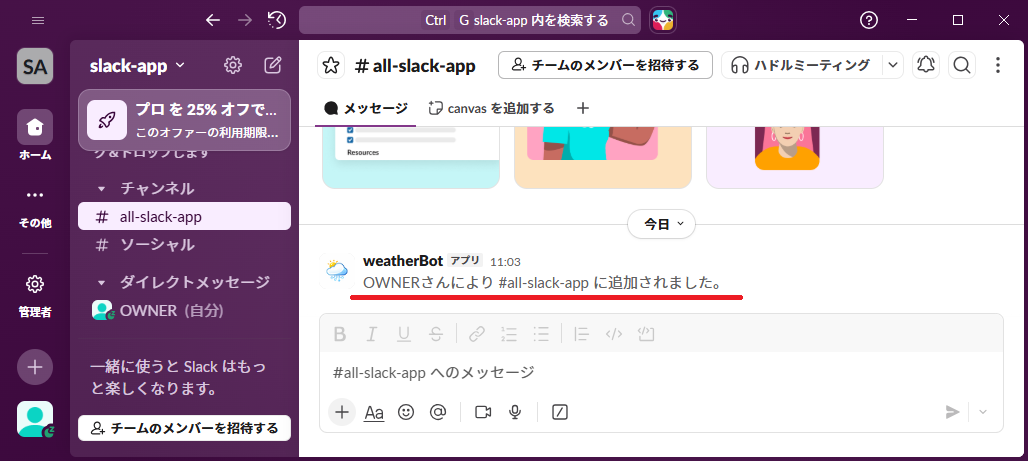Open the ホーム home view

(x=35, y=135)
